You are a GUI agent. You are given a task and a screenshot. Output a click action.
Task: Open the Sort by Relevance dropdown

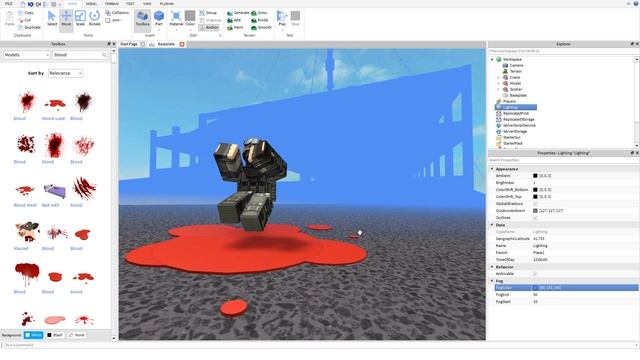(x=65, y=73)
